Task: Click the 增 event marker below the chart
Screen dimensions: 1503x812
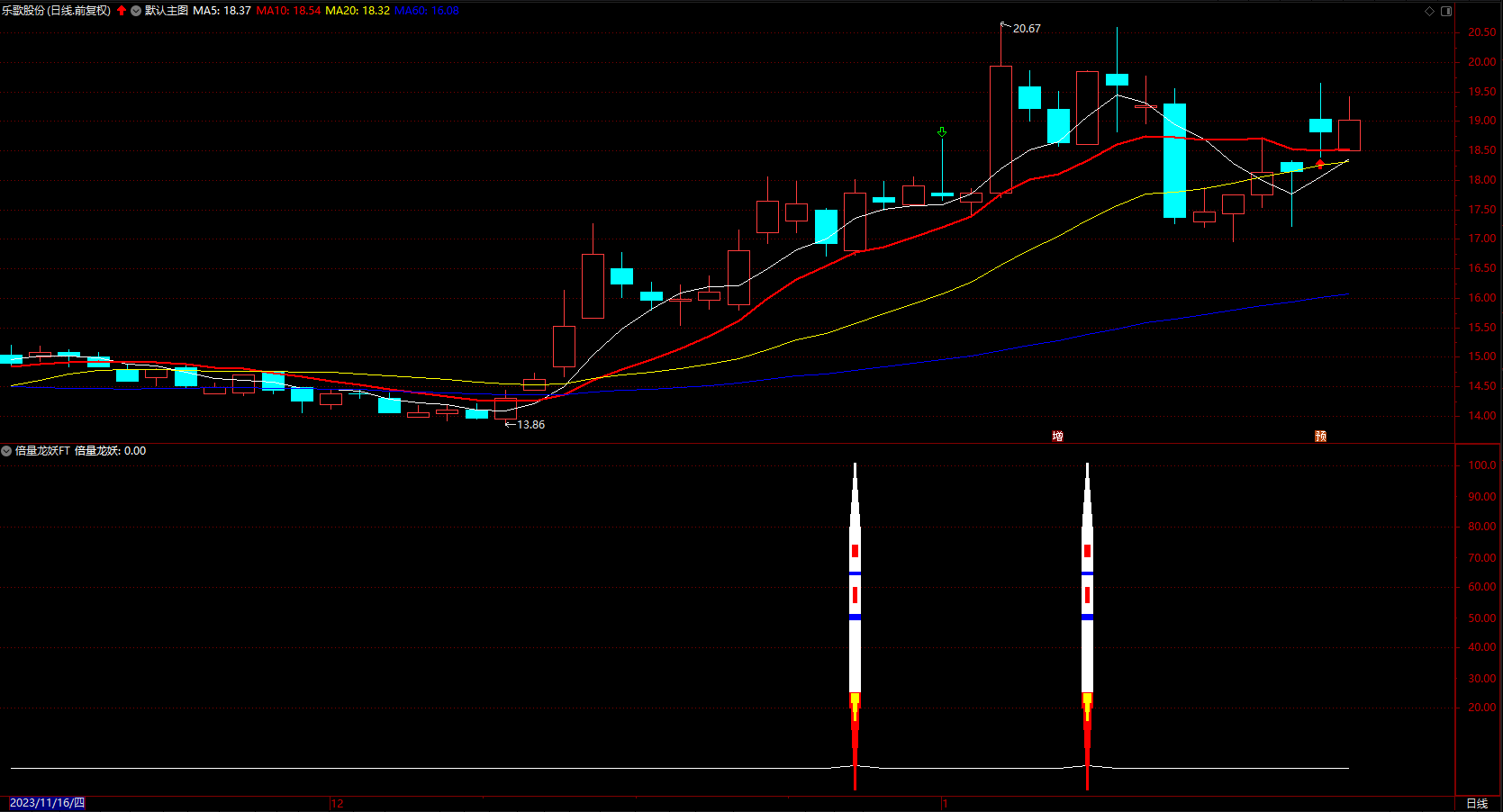Action: [x=1058, y=437]
